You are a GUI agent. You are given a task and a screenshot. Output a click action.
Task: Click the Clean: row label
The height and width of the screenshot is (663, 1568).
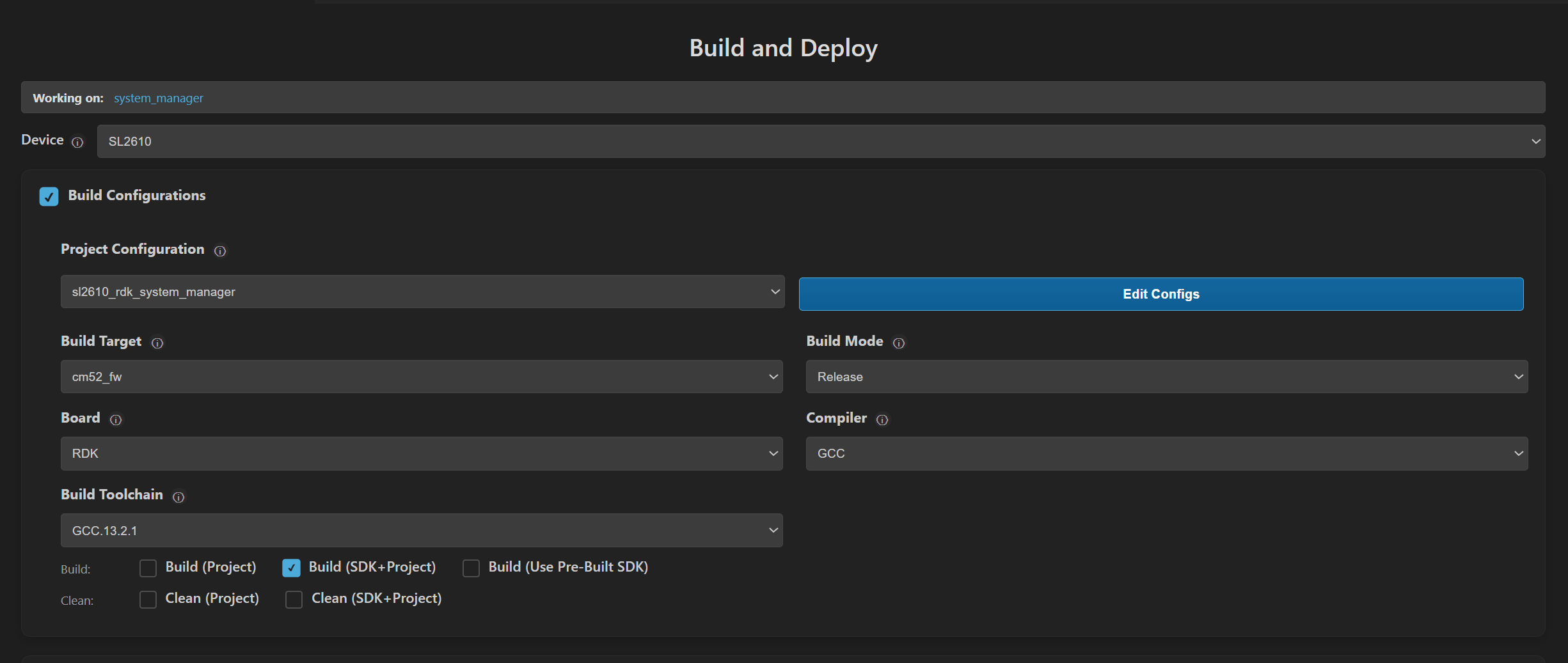[77, 600]
